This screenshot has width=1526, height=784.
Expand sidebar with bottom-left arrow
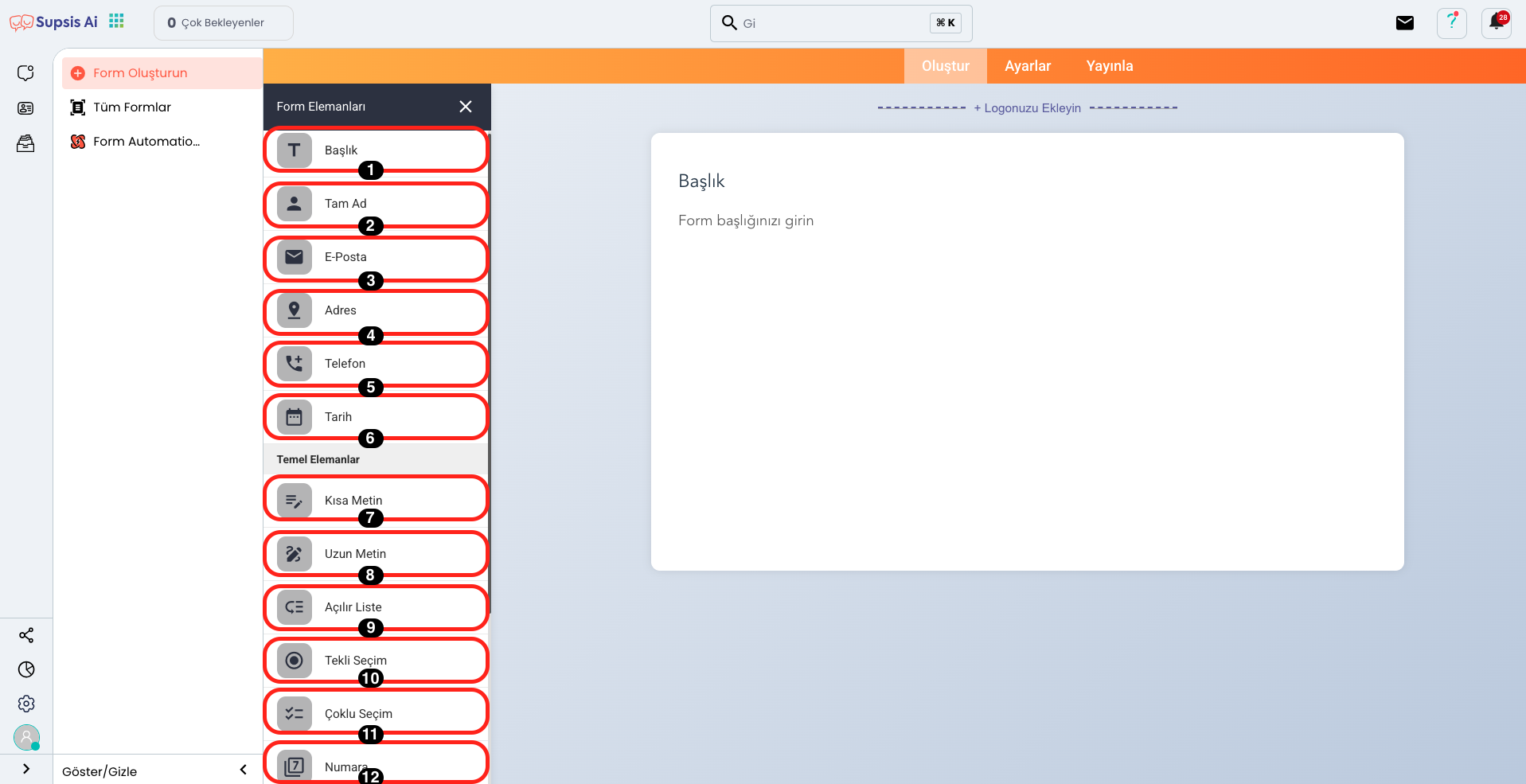(26, 769)
